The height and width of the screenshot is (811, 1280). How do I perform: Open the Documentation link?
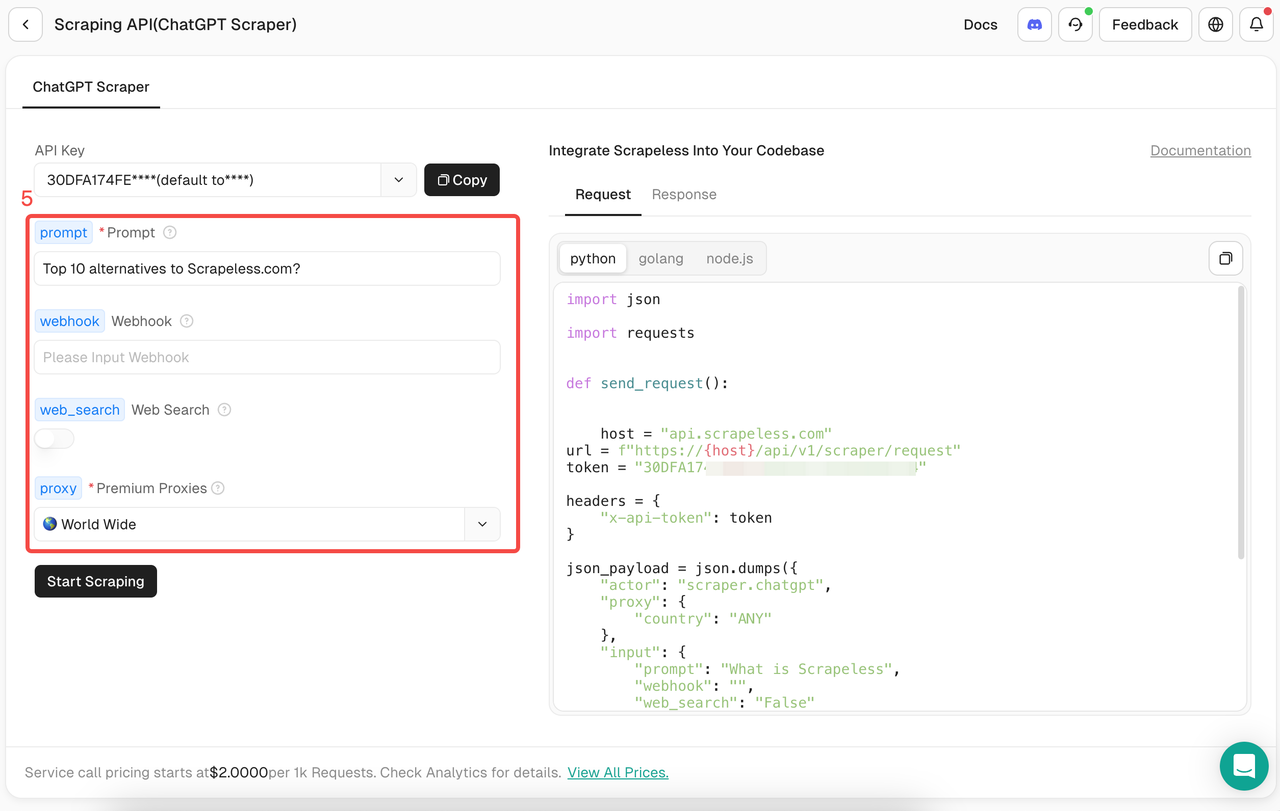point(1200,151)
